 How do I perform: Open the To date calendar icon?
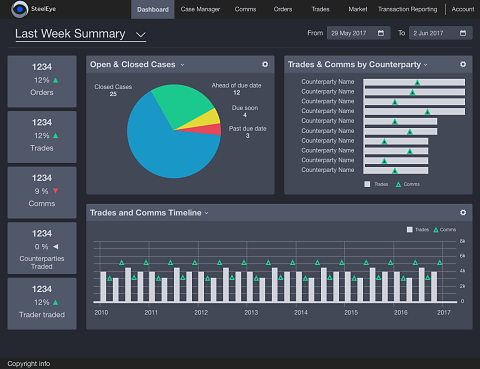pos(463,33)
